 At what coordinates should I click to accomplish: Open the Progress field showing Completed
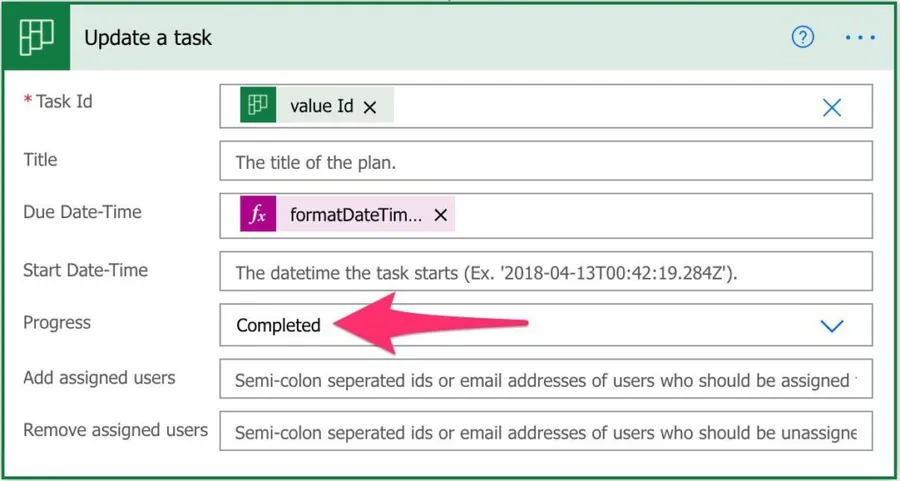[500, 326]
